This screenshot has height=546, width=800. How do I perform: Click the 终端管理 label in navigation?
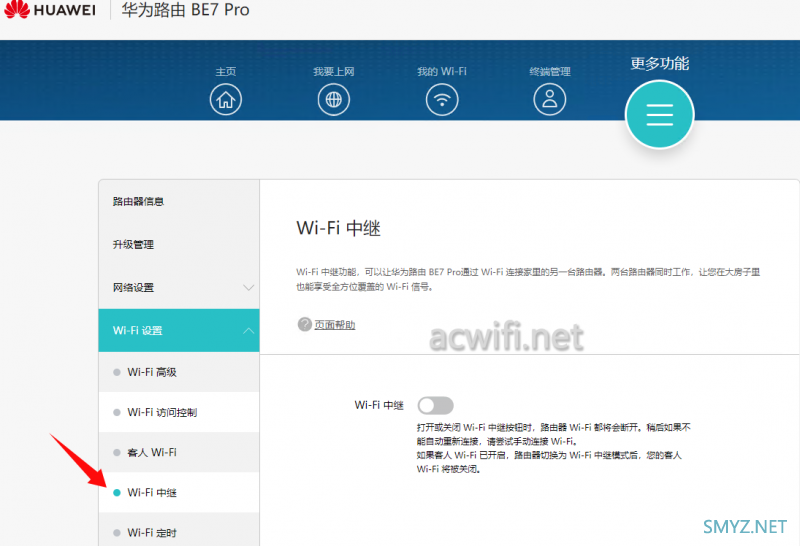pos(549,71)
